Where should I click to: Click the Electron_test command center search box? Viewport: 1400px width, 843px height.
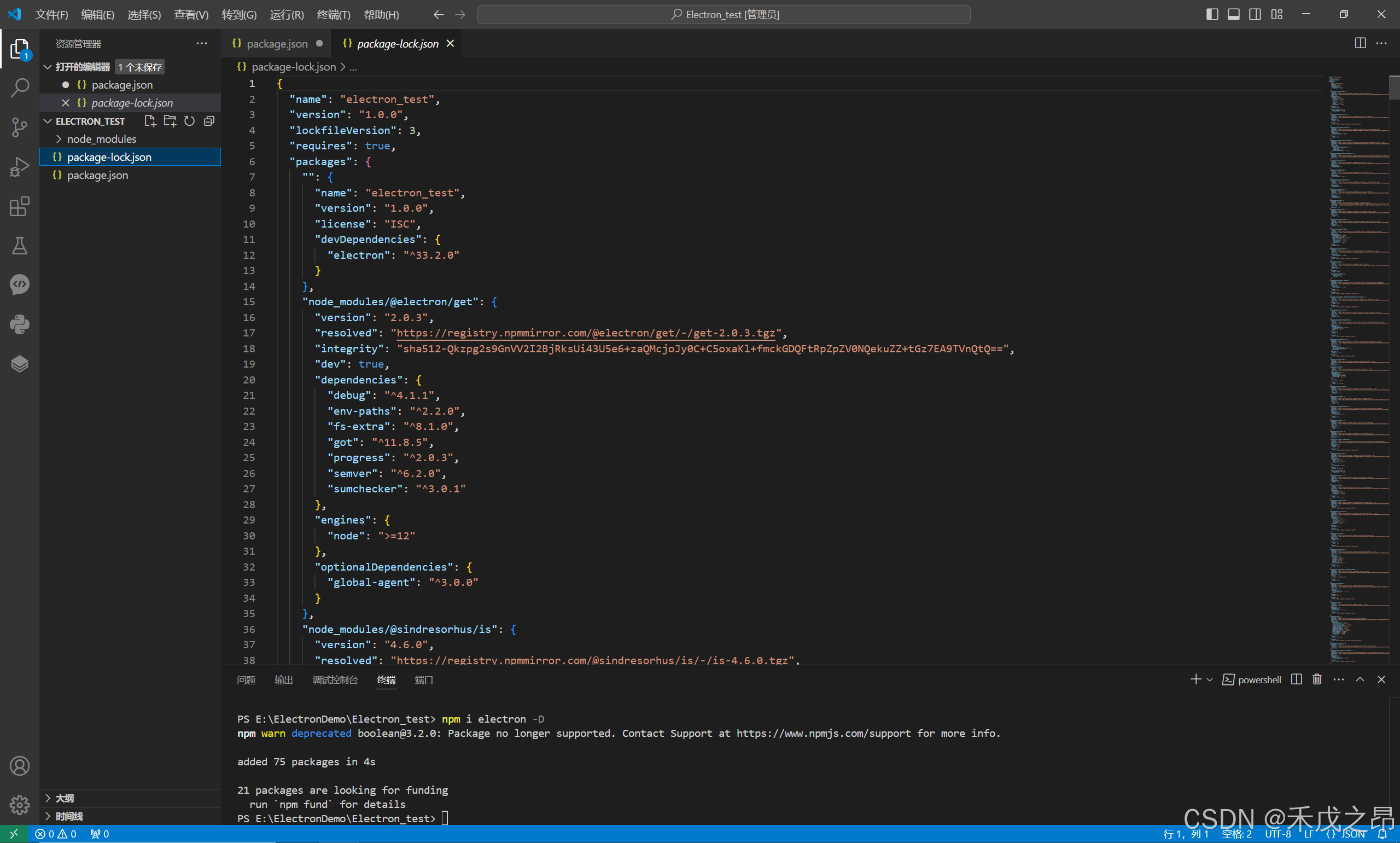(724, 15)
